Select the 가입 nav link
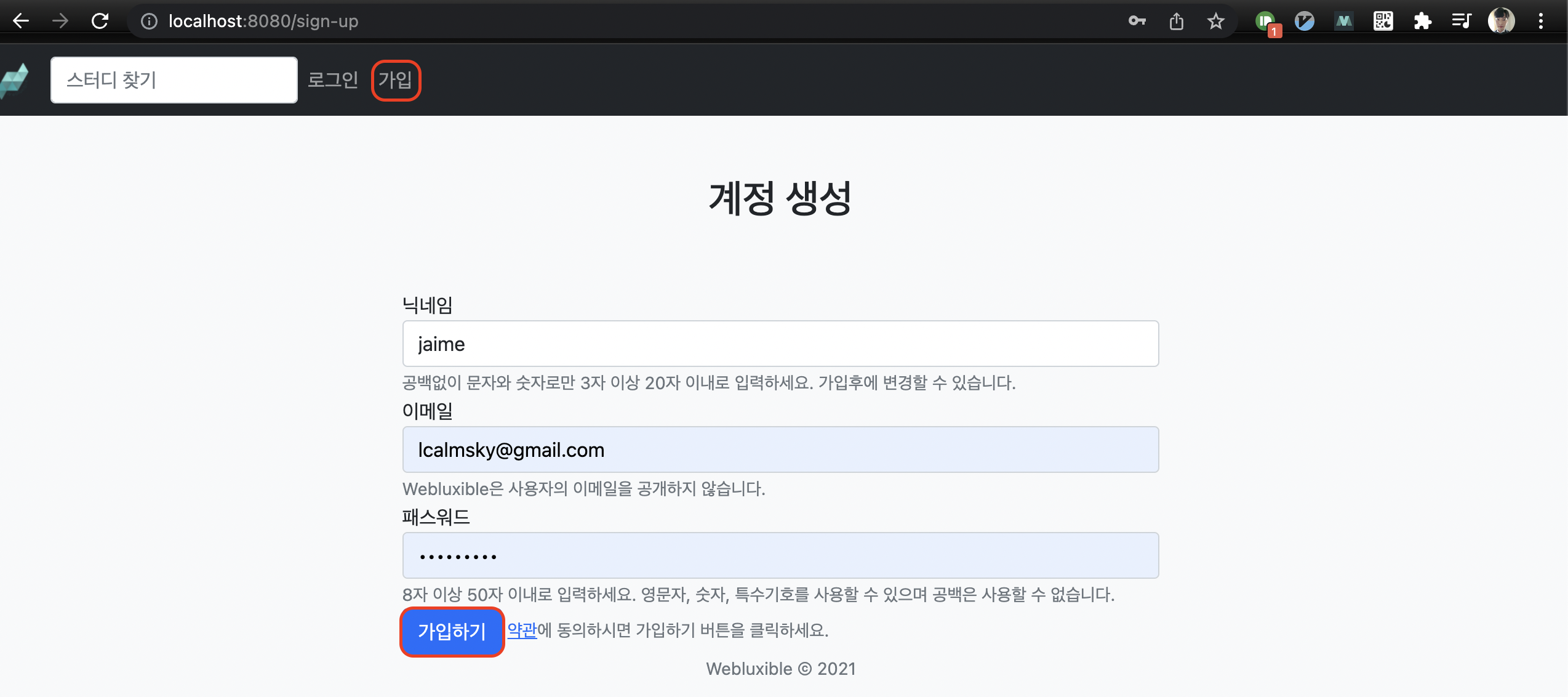This screenshot has width=1568, height=697. coord(396,80)
